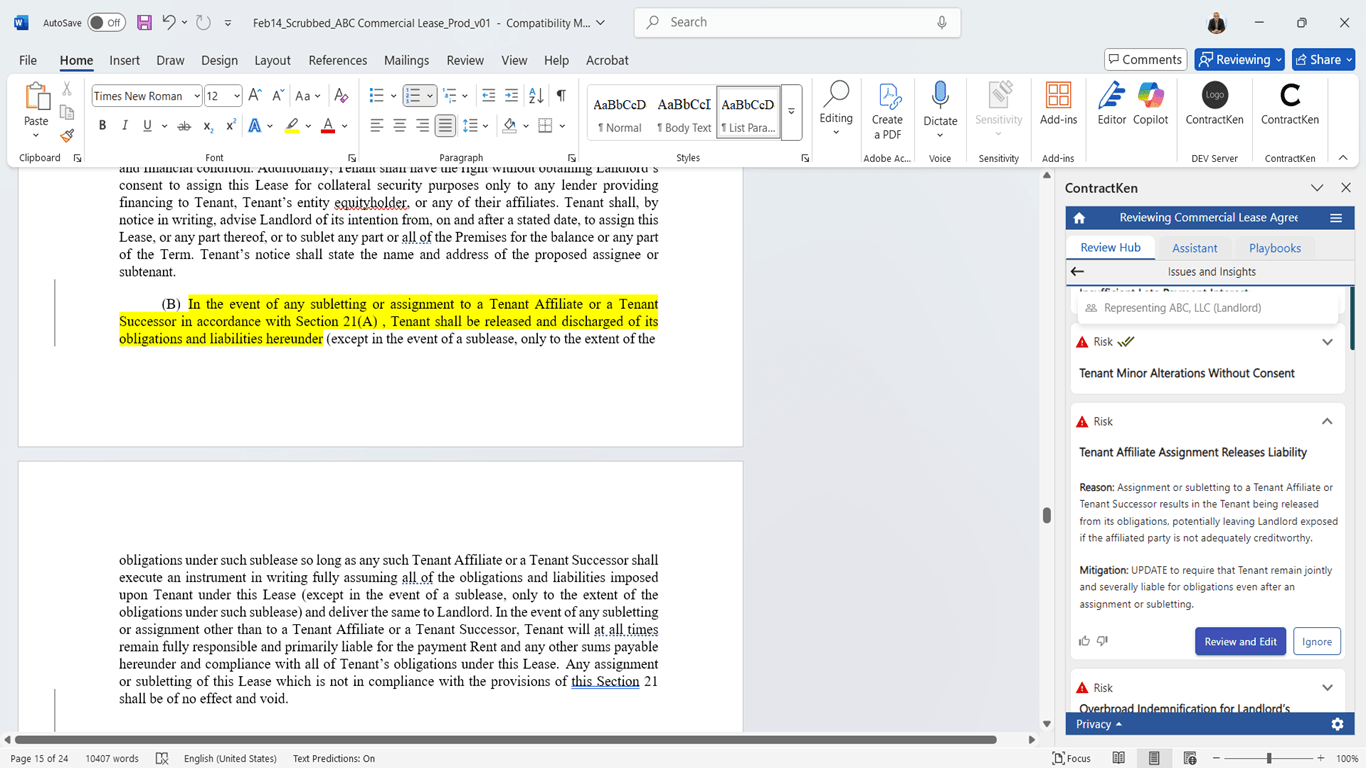The image size is (1366, 768).
Task: Open Comments button
Action: 1145,60
